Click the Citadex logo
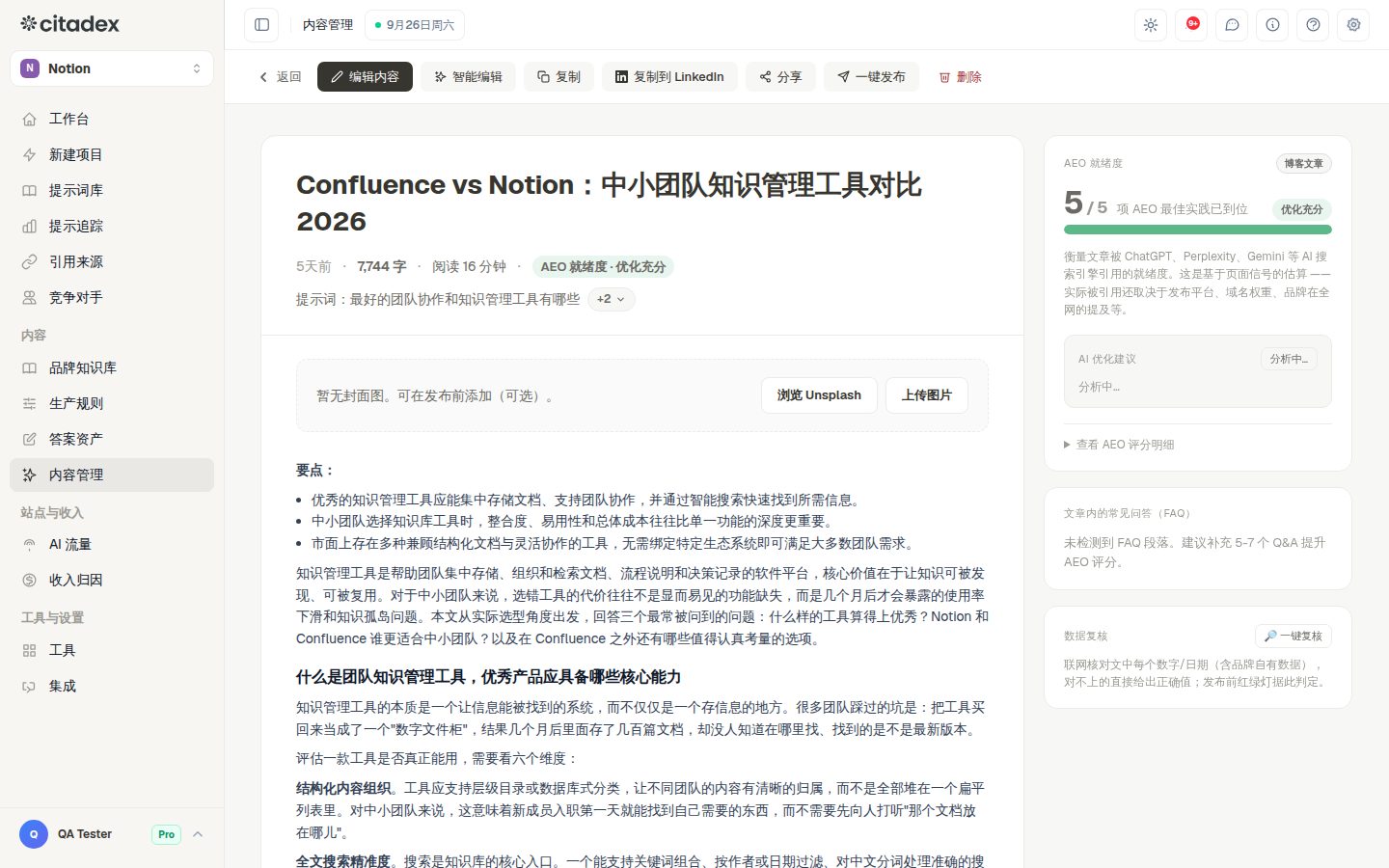Viewport: 1389px width, 868px height. [70, 23]
